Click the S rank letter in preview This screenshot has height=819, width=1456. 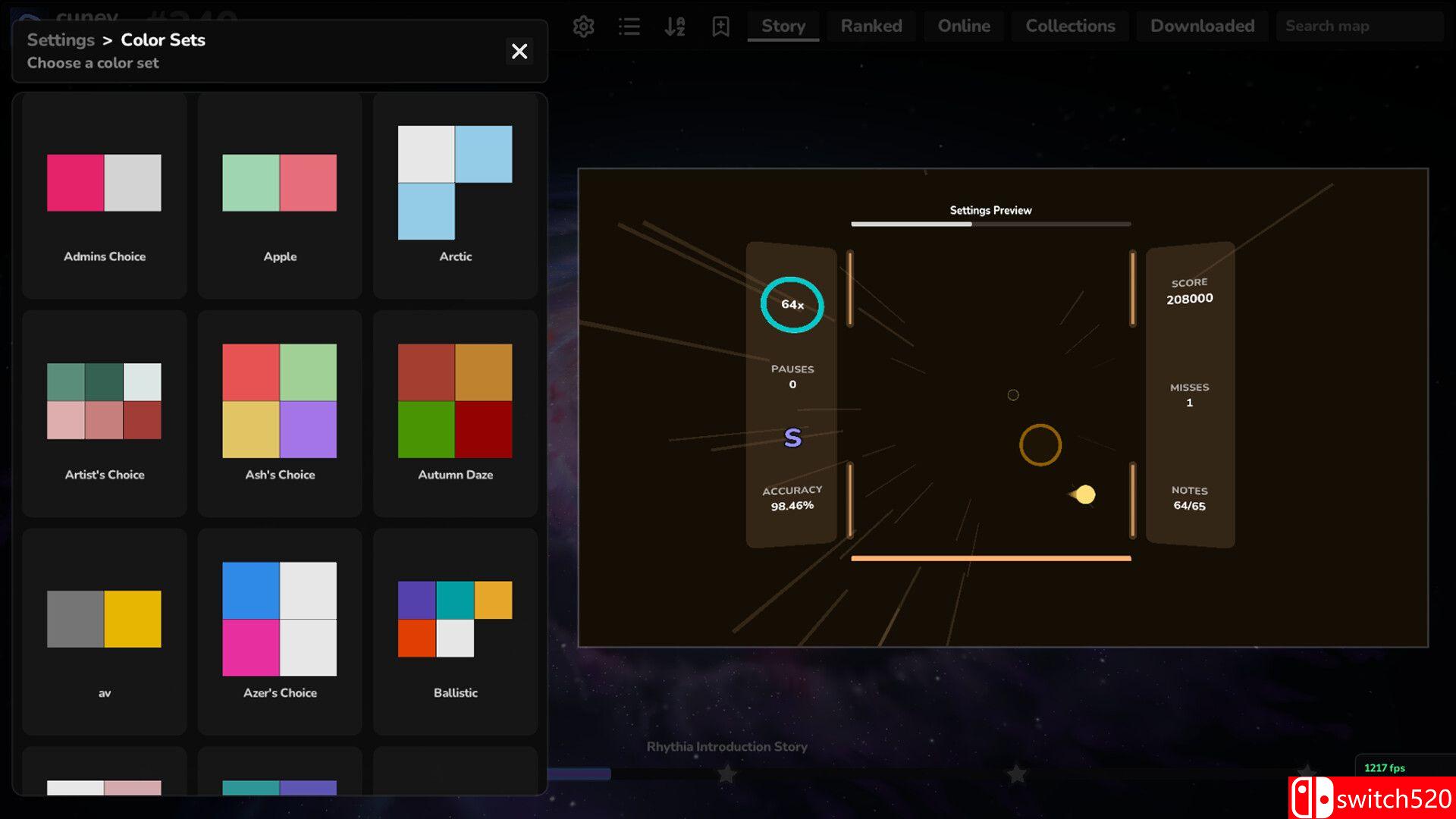(792, 438)
